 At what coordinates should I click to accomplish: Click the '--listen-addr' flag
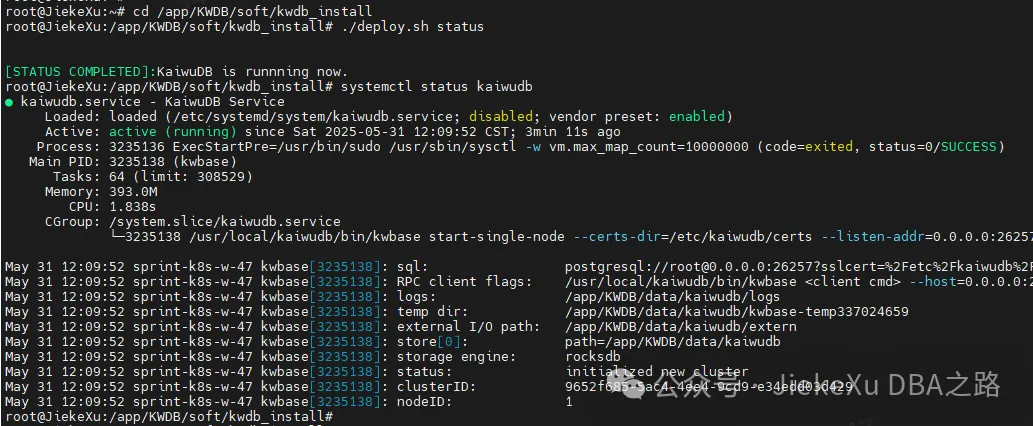872,236
